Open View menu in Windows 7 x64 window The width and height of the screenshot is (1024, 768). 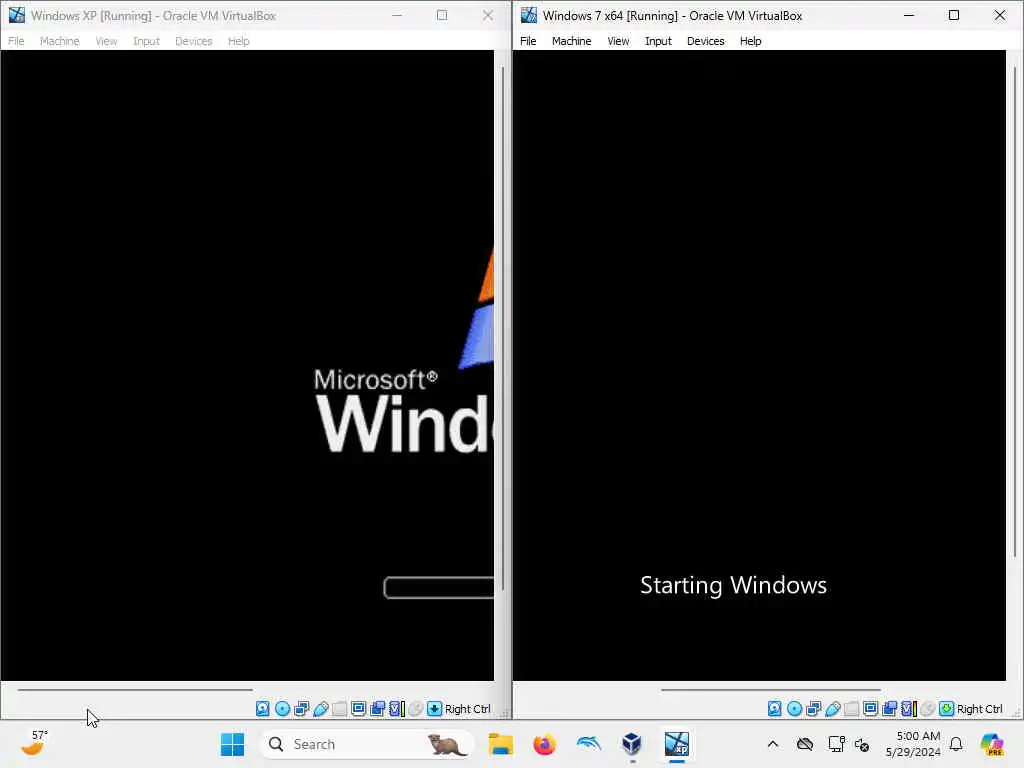pos(618,41)
